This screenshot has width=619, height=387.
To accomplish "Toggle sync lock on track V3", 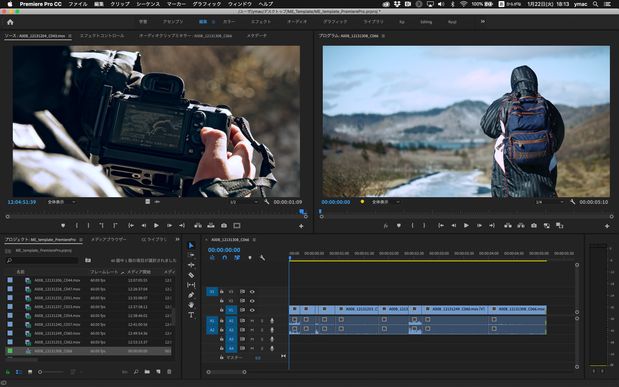I will pos(242,291).
